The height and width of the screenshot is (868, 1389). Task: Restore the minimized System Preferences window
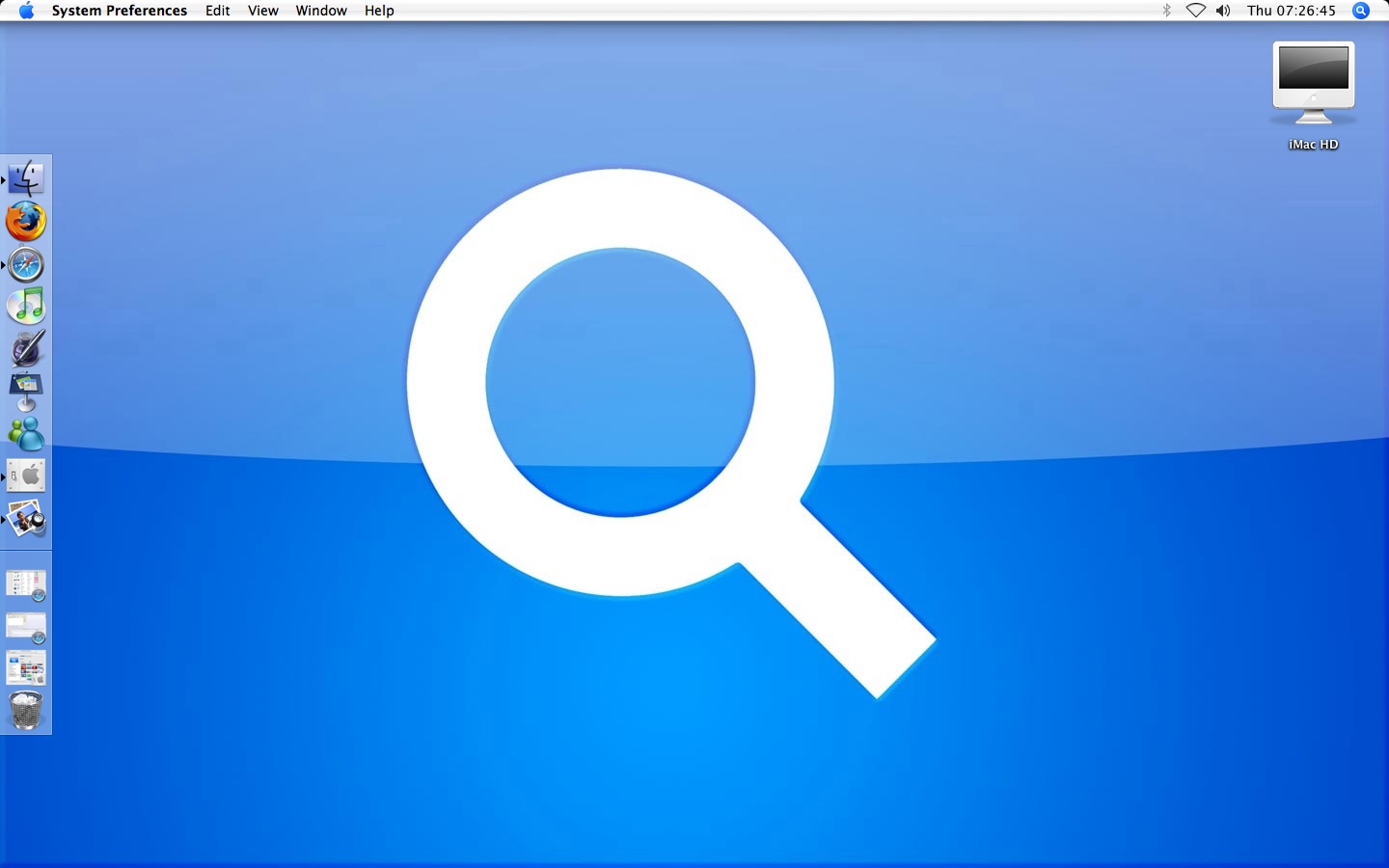pyautogui.click(x=26, y=667)
